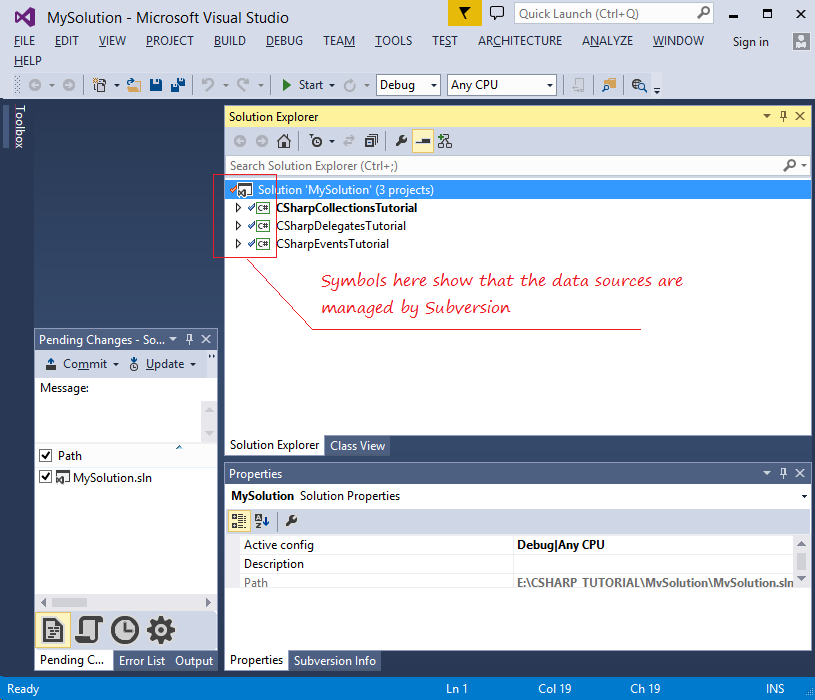Close the Pending Changes panel
815x700 pixels.
pos(206,339)
